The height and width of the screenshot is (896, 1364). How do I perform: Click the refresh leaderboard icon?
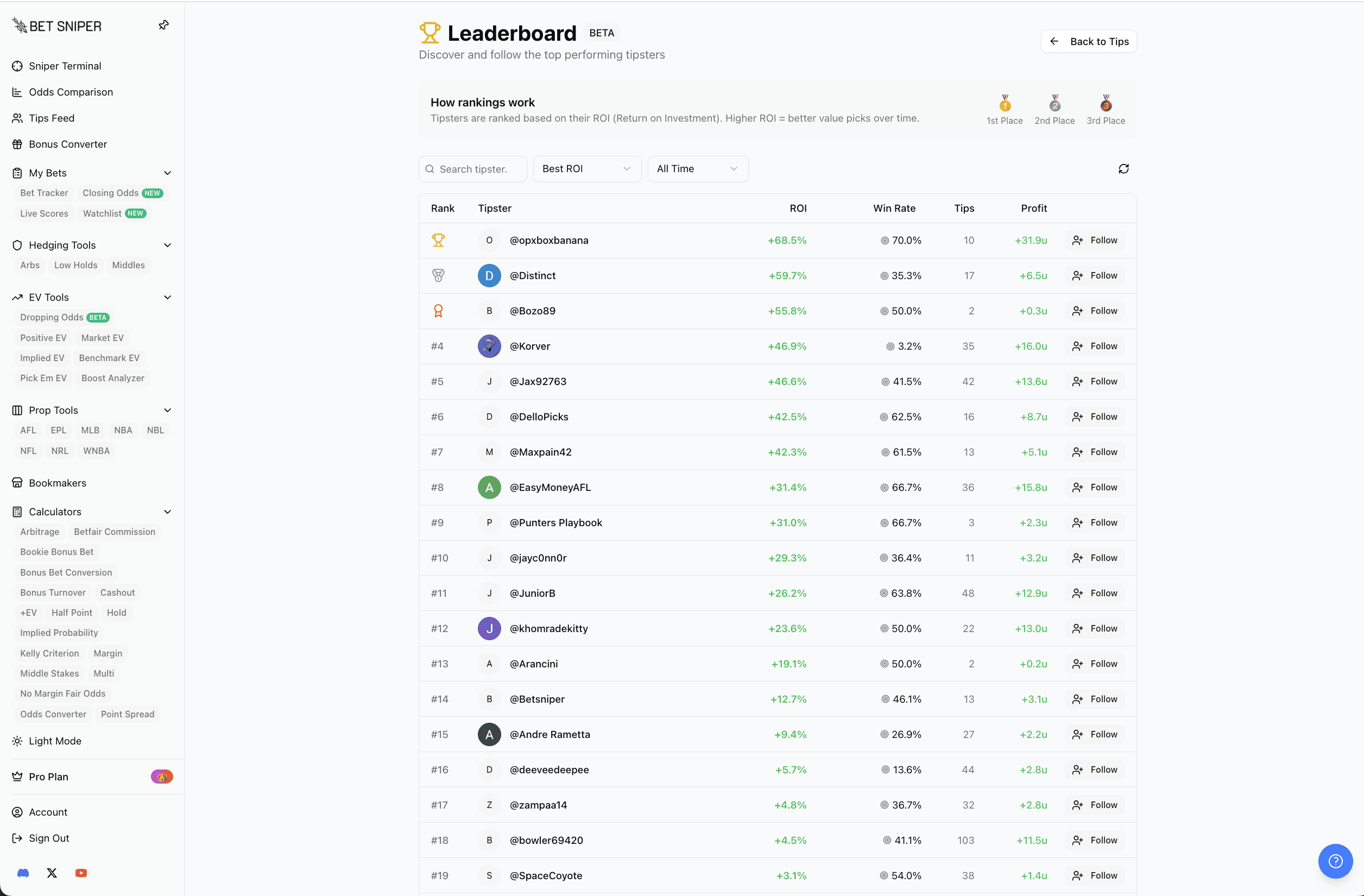(1123, 168)
